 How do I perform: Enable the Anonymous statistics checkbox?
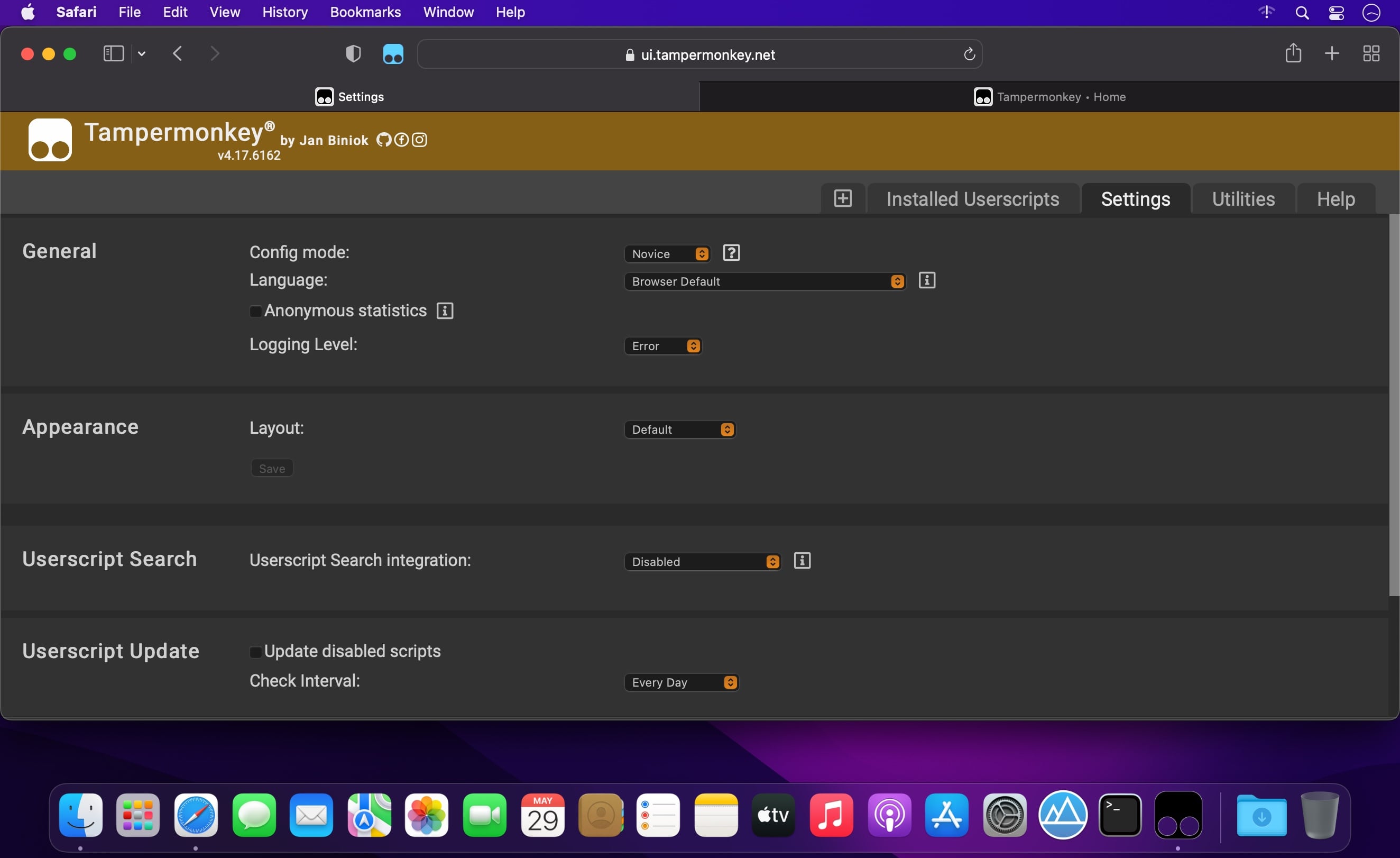point(256,312)
